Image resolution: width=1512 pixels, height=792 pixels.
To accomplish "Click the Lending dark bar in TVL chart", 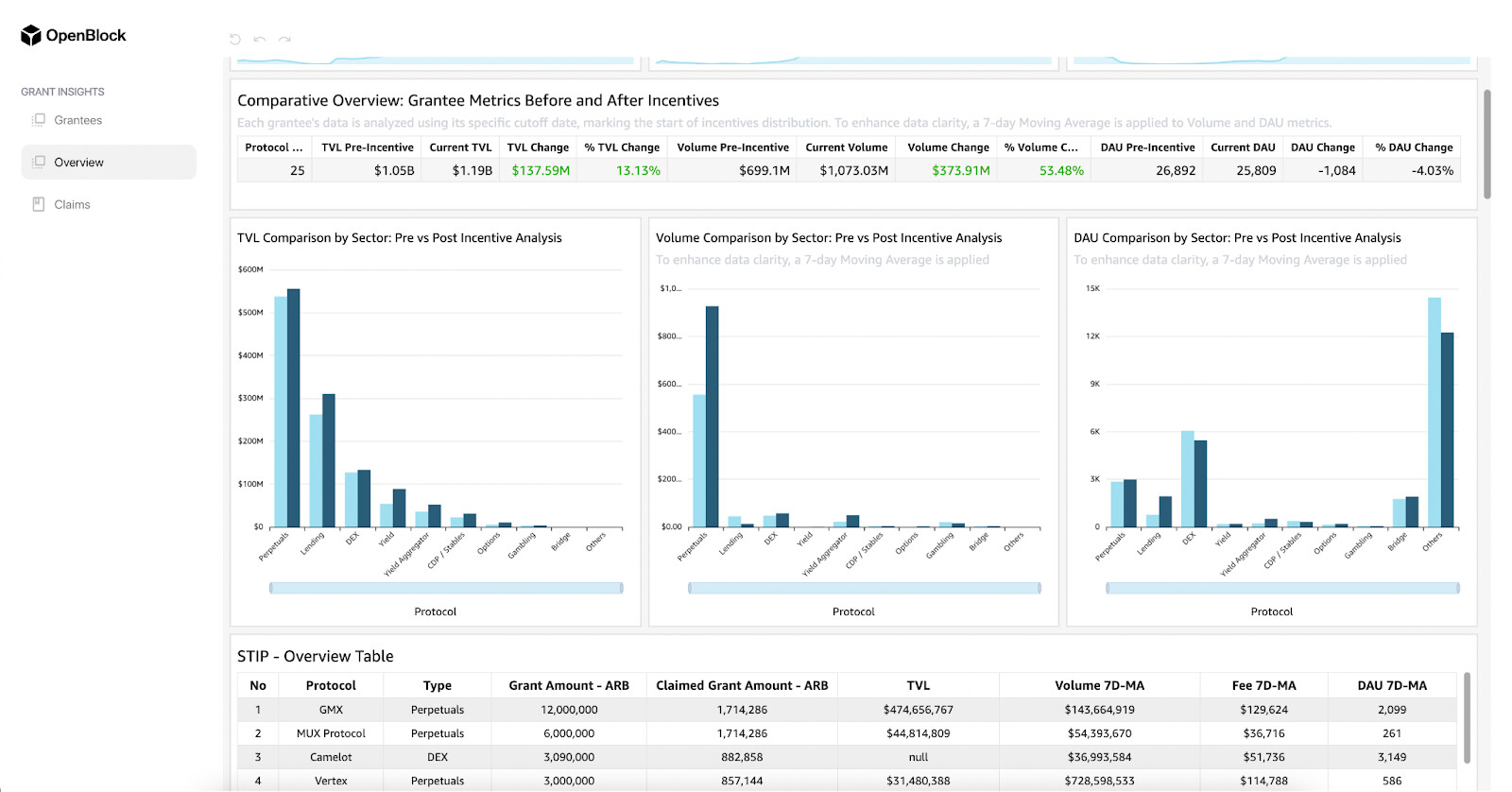I will [329, 460].
